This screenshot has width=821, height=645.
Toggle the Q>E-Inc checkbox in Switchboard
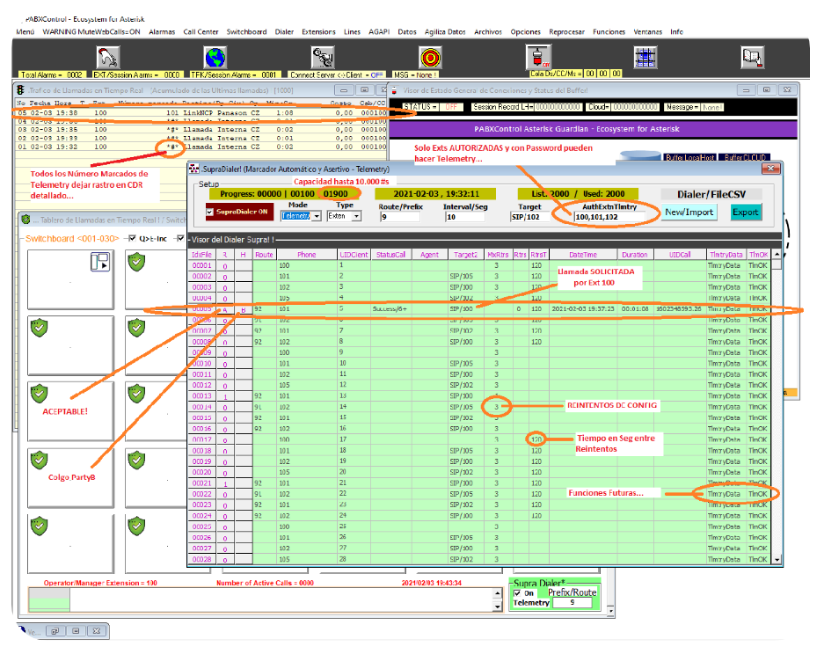click(132, 238)
